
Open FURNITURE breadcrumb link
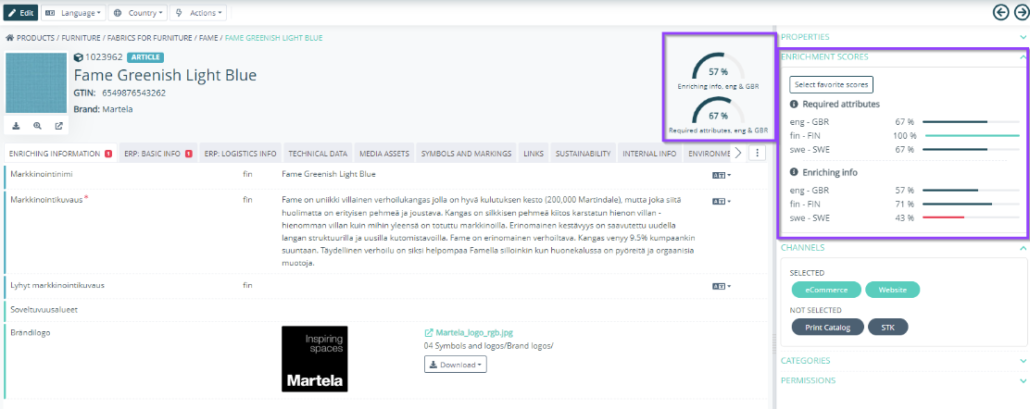(81, 38)
